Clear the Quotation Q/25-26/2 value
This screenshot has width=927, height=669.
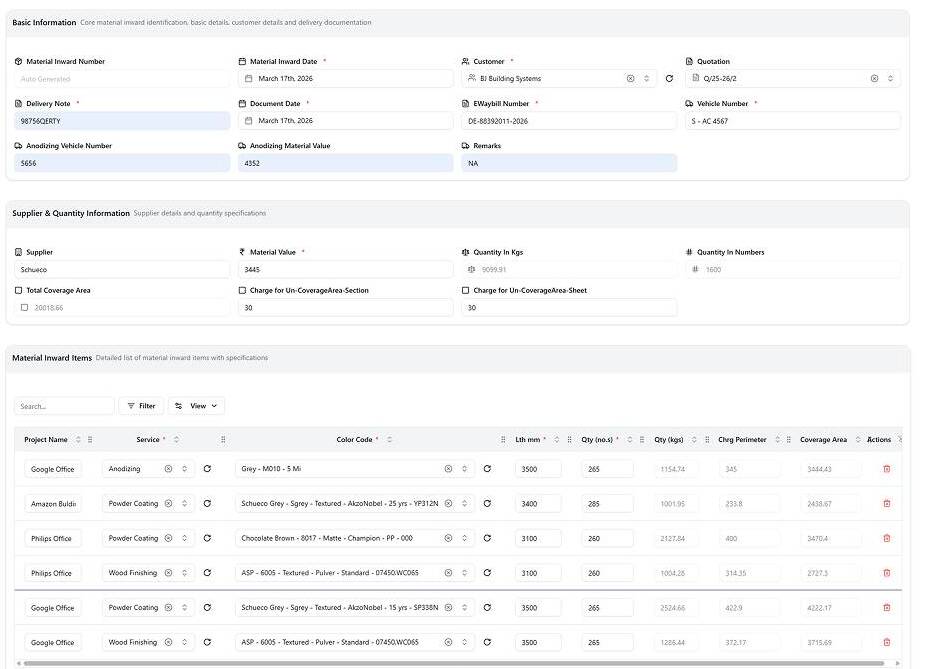[x=874, y=79]
